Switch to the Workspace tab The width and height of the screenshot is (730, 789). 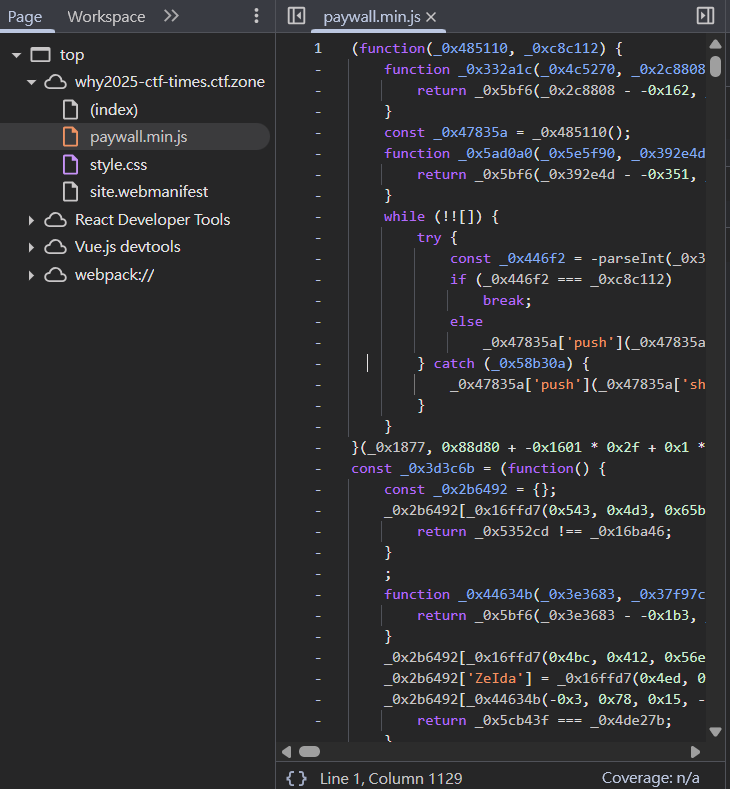click(106, 16)
